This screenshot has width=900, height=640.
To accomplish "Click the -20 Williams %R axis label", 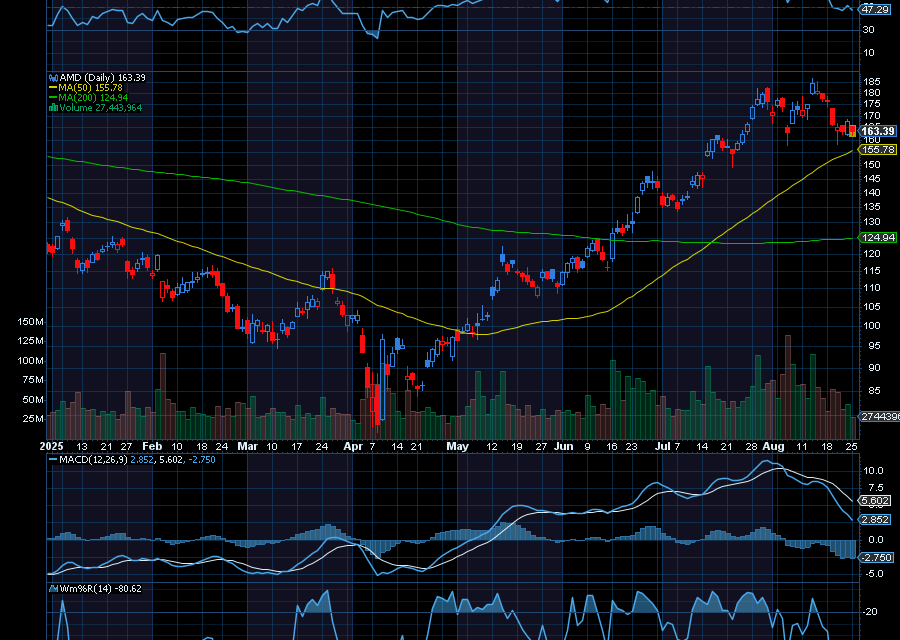I will pyautogui.click(x=871, y=612).
